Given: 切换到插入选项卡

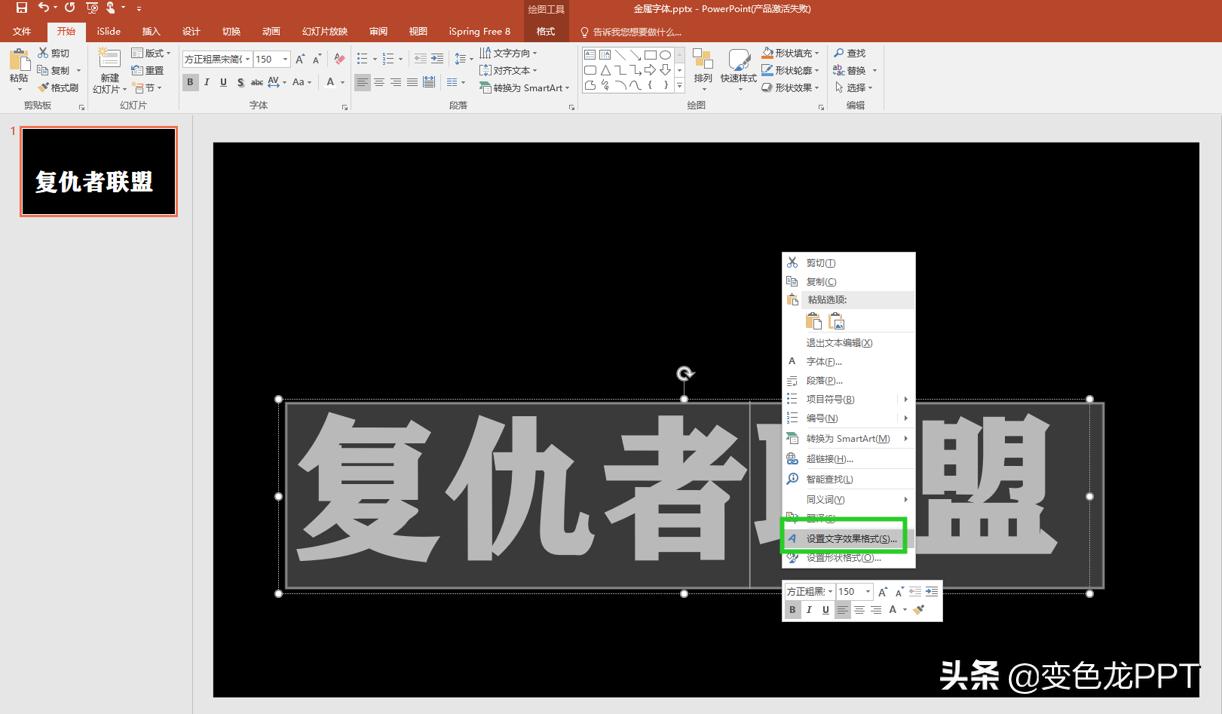Looking at the screenshot, I should point(150,31).
